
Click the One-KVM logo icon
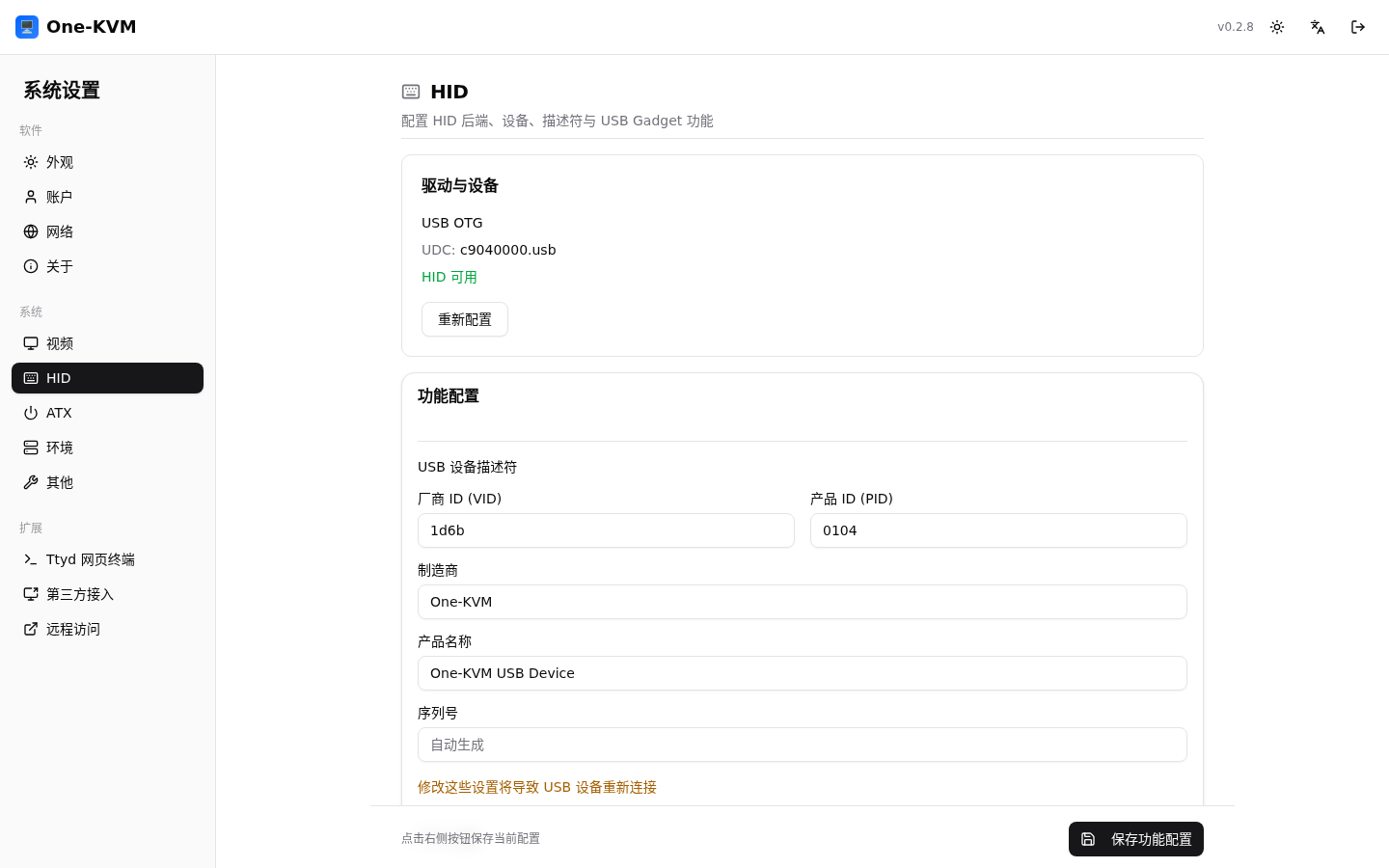coord(27,27)
